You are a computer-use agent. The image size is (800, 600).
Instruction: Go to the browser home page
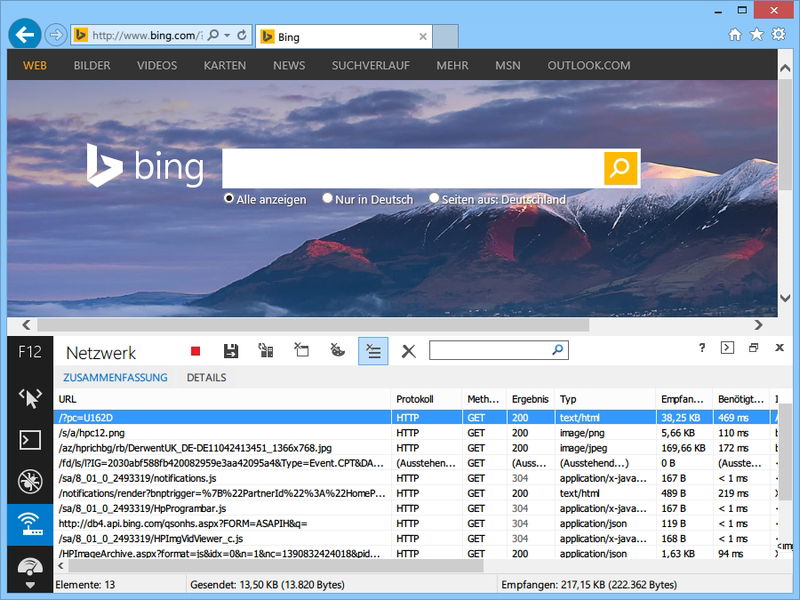(x=735, y=34)
